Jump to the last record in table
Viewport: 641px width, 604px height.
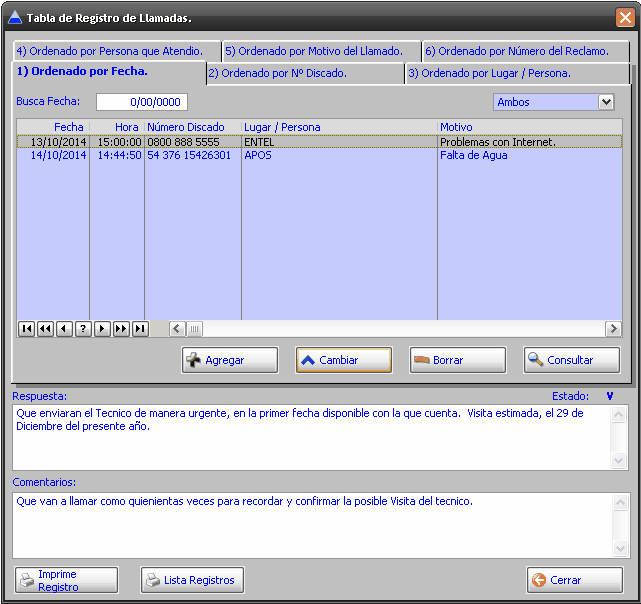pyautogui.click(x=140, y=329)
